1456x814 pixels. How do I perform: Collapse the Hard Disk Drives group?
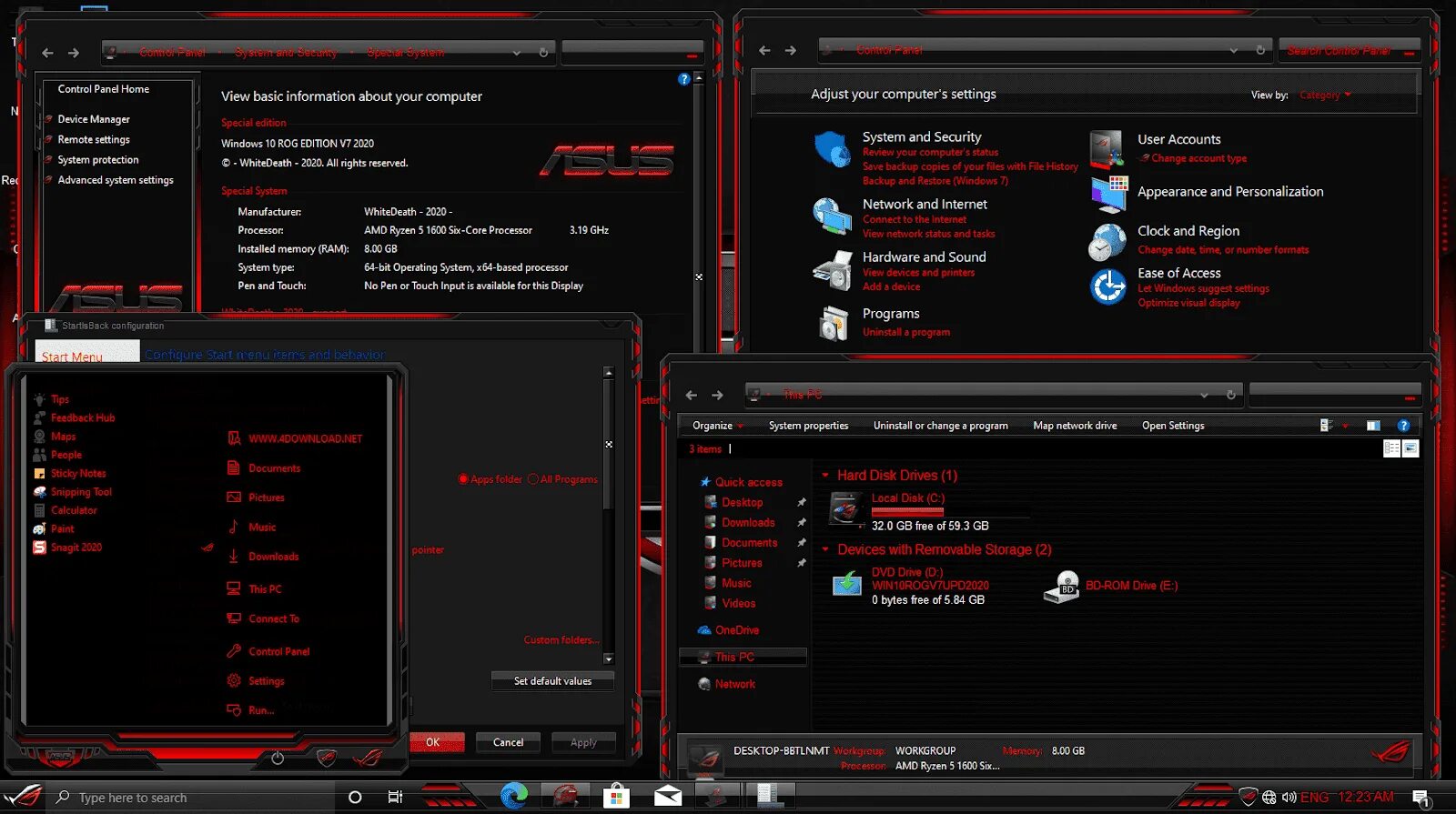825,476
